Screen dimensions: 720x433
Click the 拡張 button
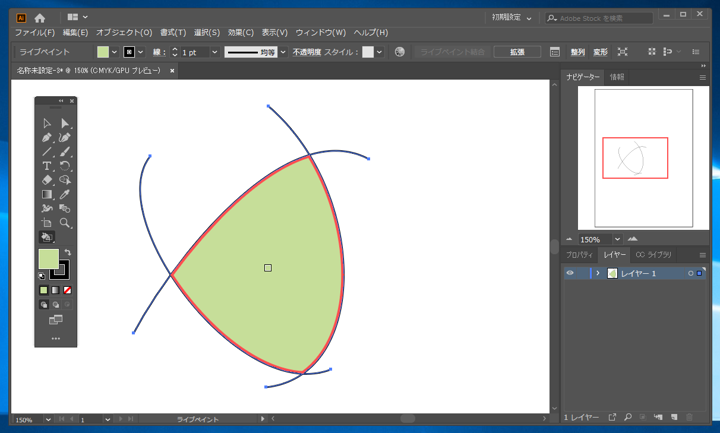[517, 52]
